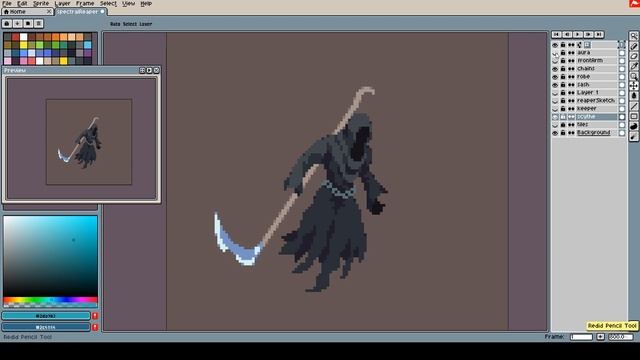Open the palette sort and gradients icon

(x=17, y=24)
